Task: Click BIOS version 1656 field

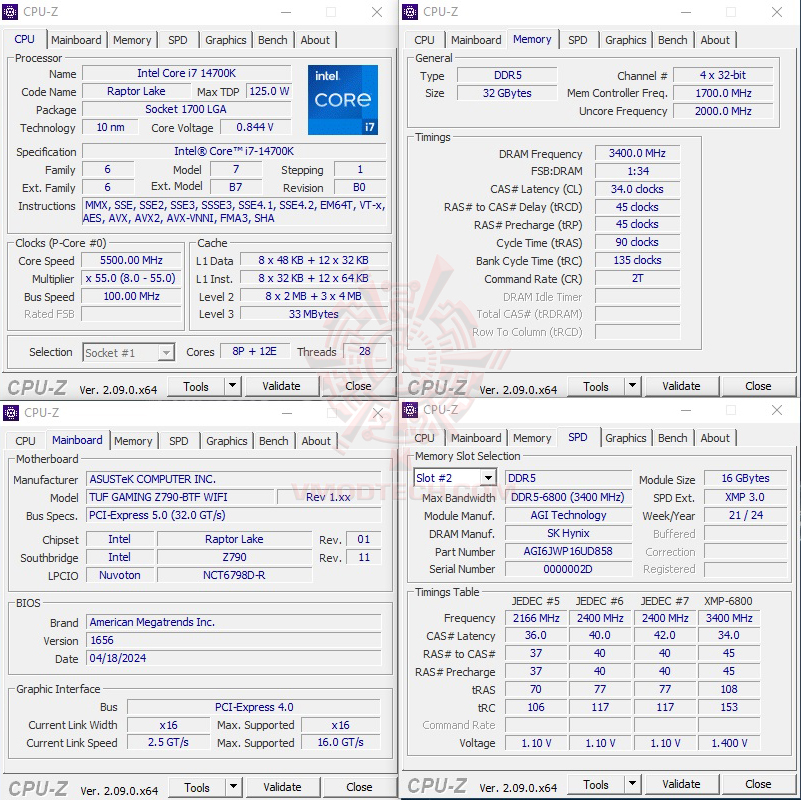Action: pos(233,640)
